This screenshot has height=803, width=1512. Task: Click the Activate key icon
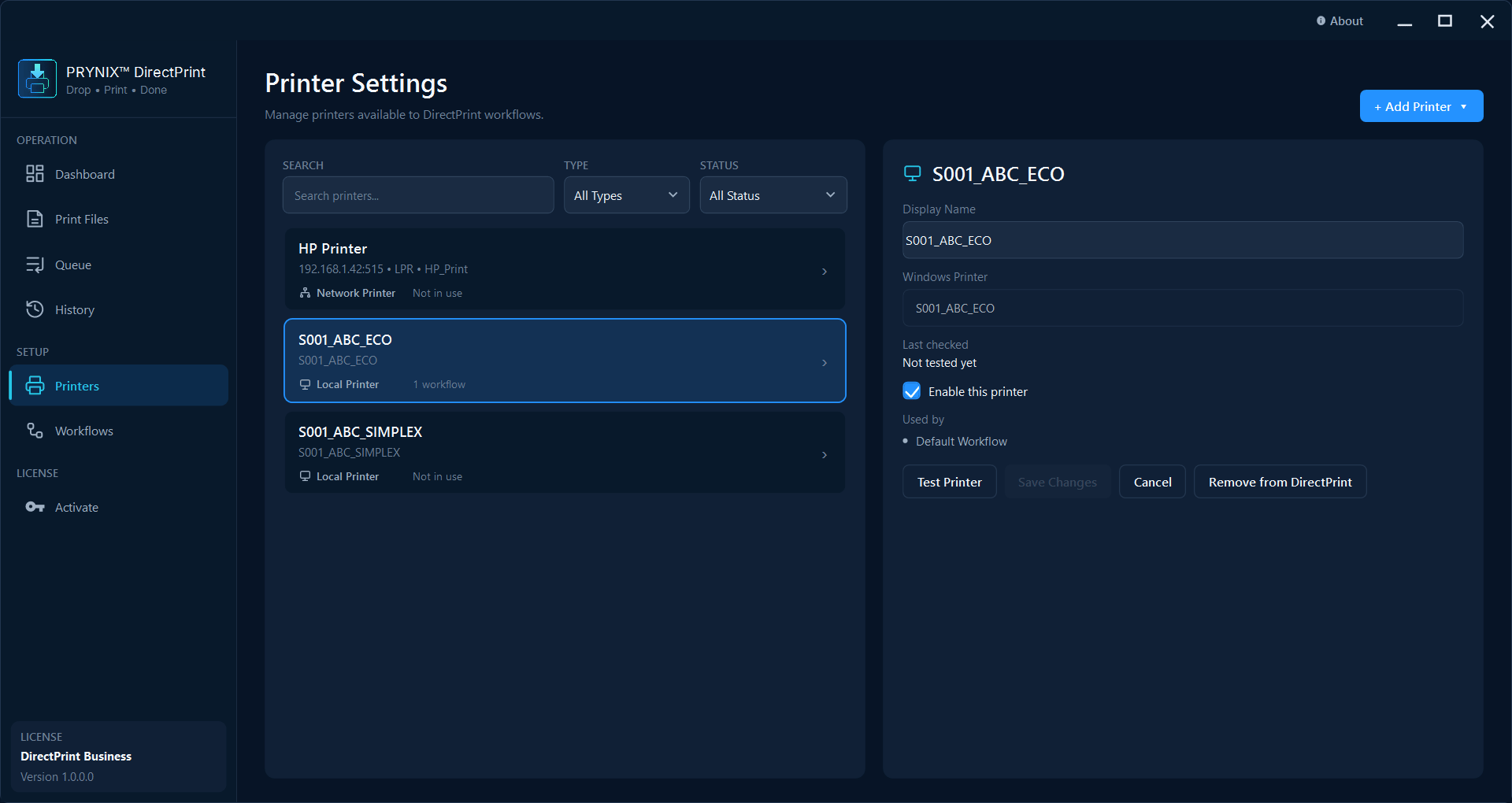tap(35, 507)
